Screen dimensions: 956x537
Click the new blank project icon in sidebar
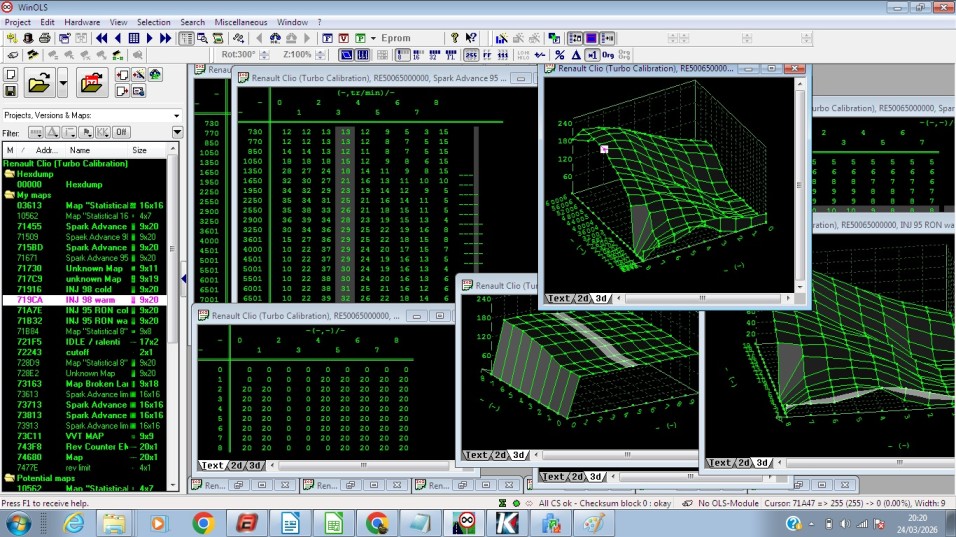point(11,74)
